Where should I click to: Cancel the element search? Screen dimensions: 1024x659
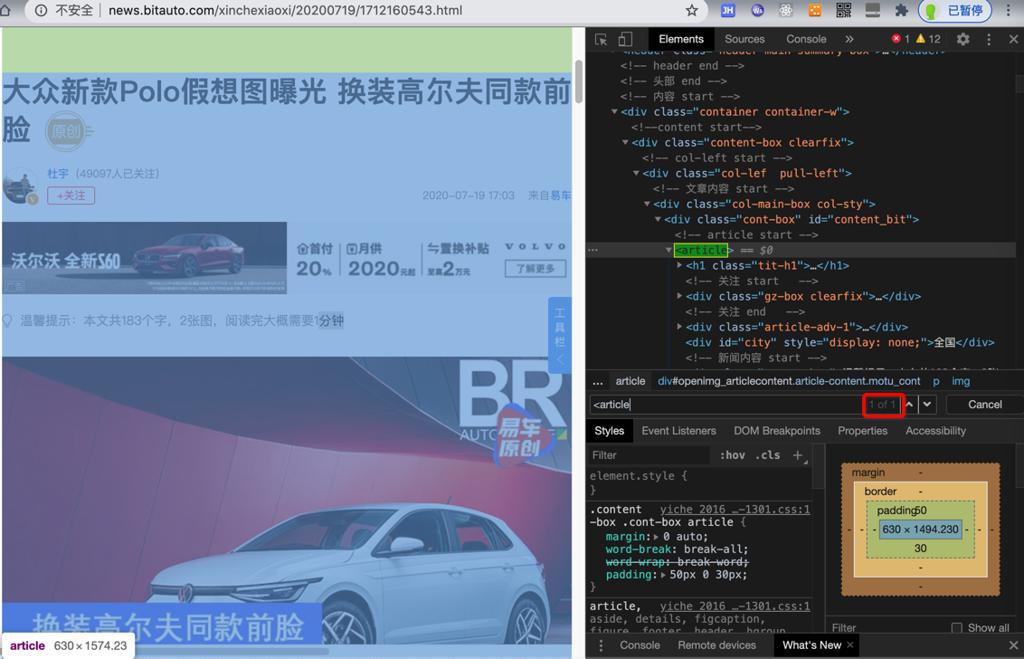(984, 404)
